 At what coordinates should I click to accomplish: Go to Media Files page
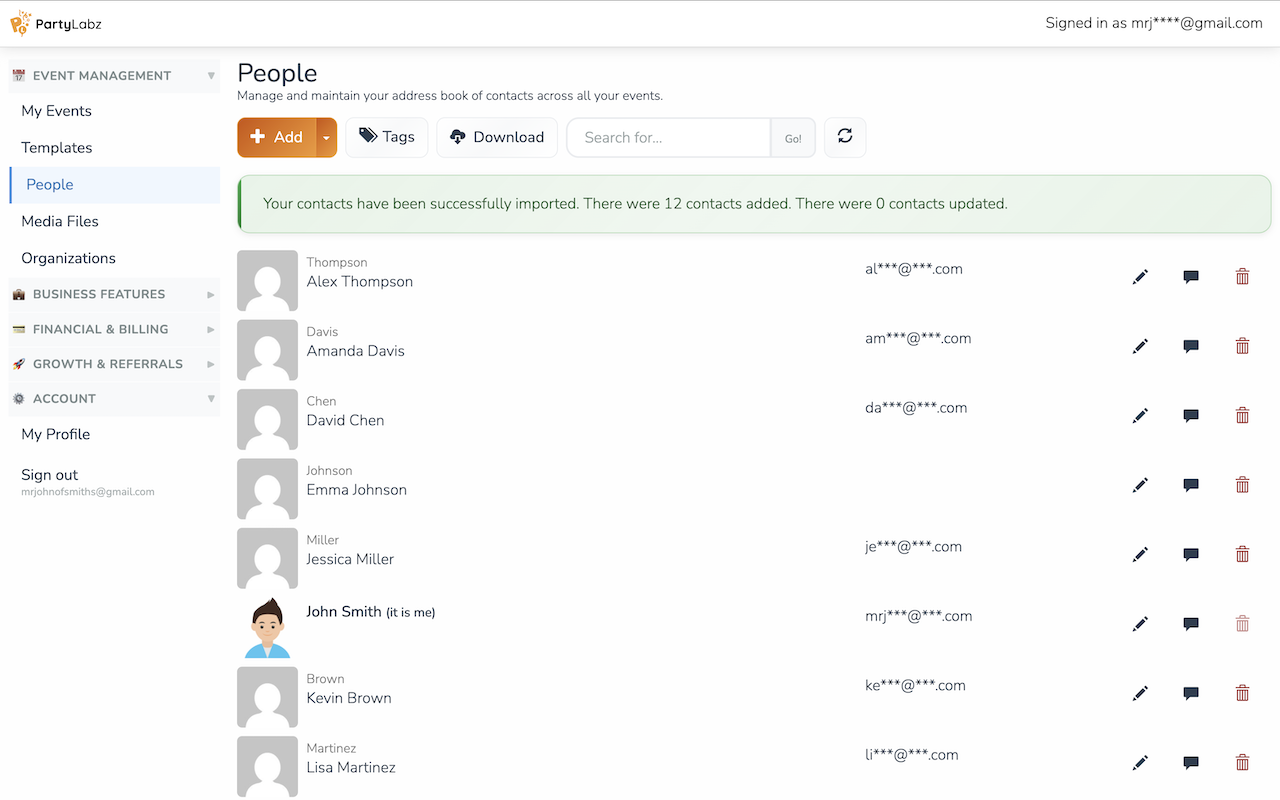point(60,221)
